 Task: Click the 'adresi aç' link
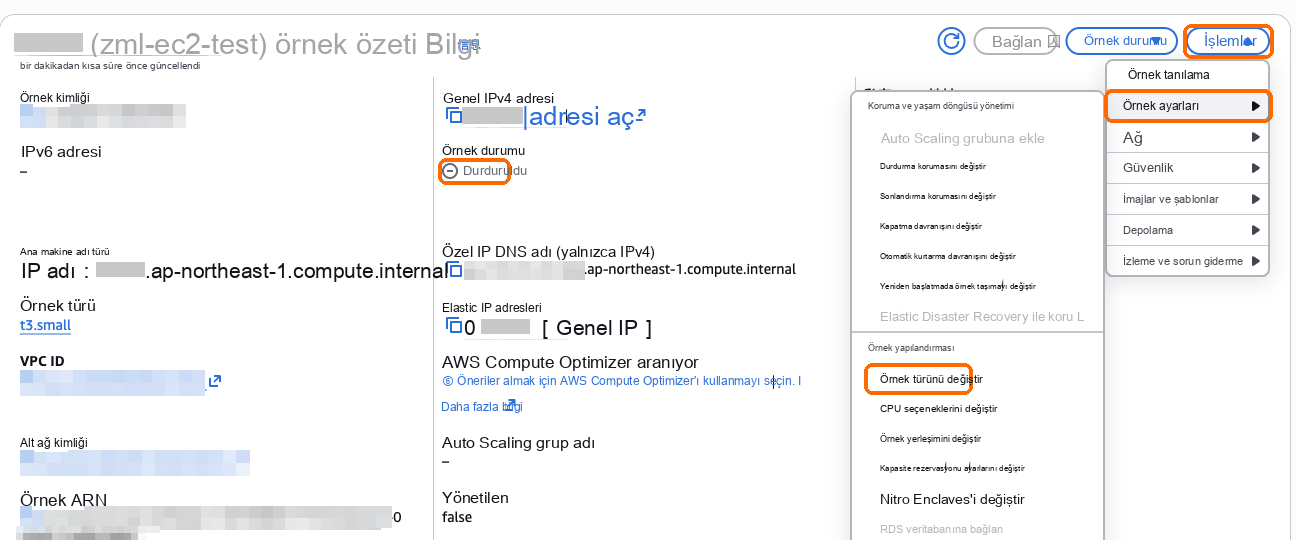click(580, 116)
